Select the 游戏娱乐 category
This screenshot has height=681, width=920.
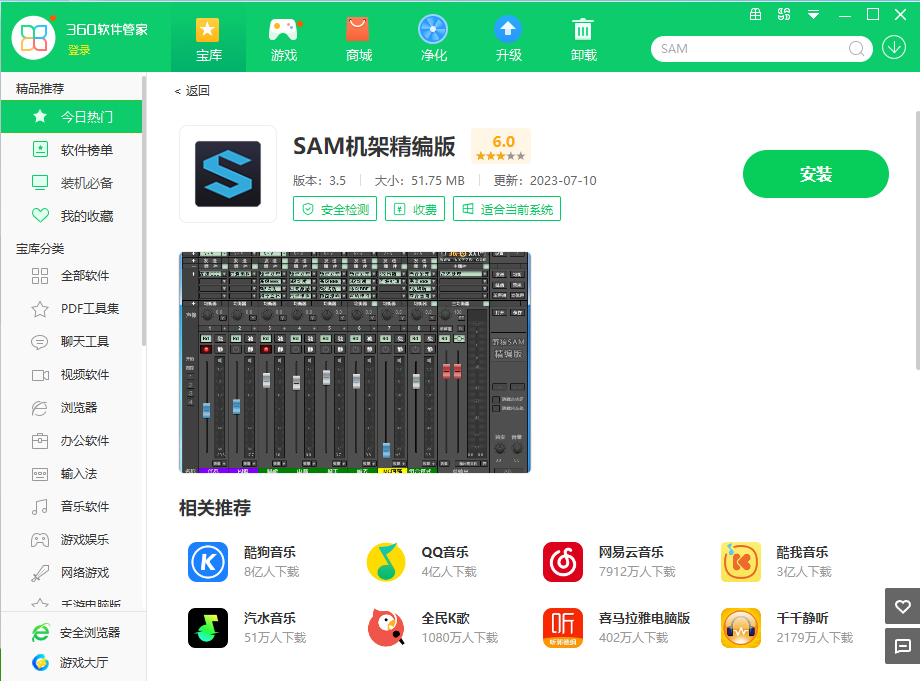pyautogui.click(x=72, y=540)
